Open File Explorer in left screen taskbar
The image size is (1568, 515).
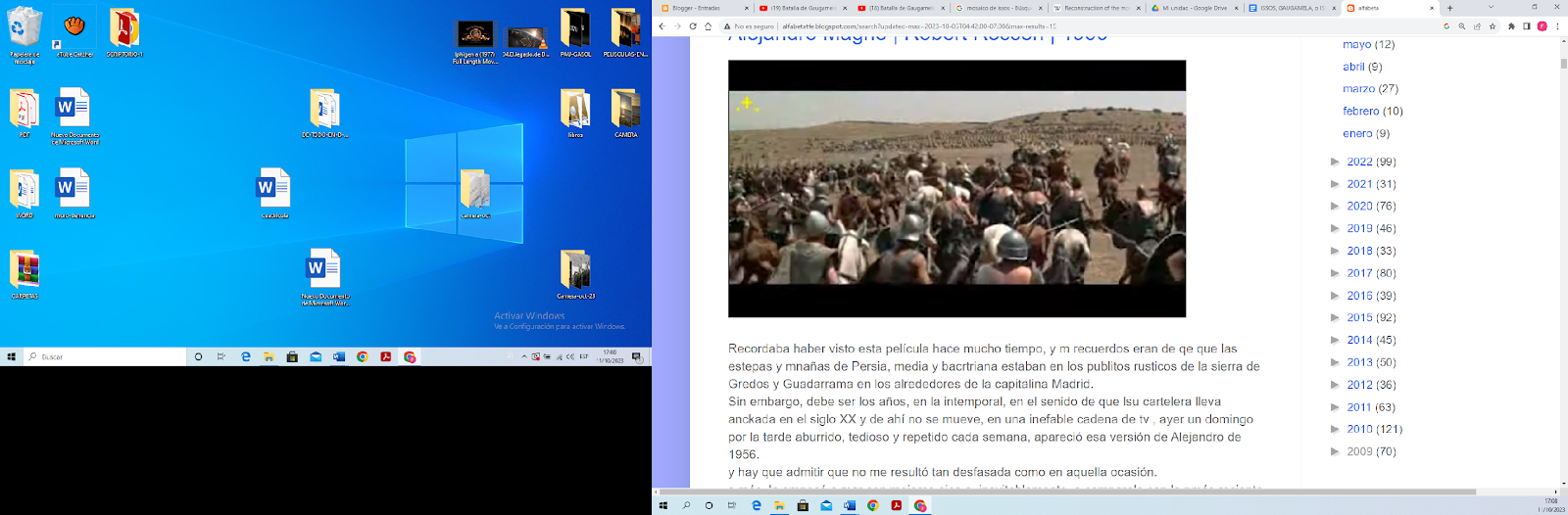coord(269,356)
